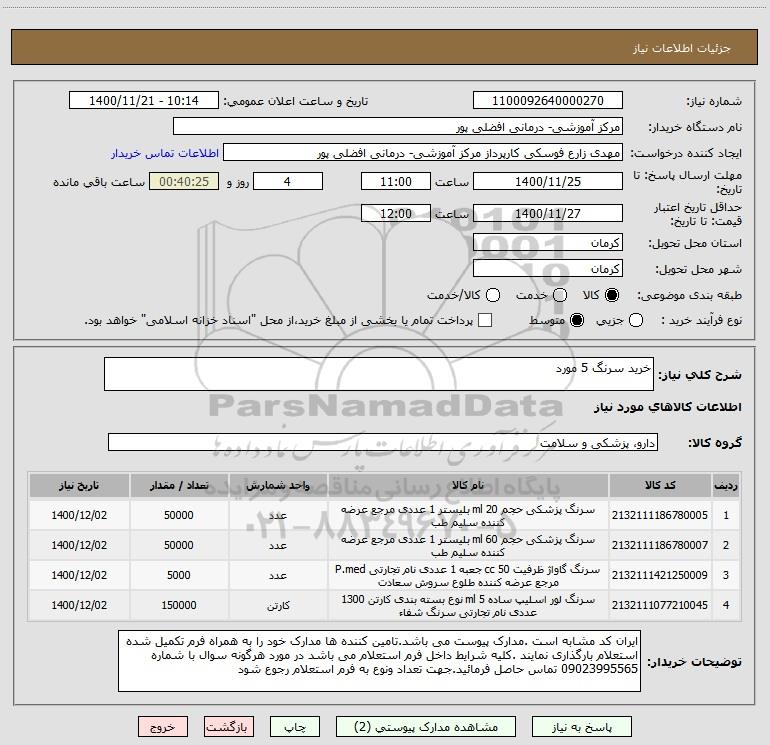This screenshot has height=745, width=770.
Task: Click the ردیف column header
Action: (x=726, y=485)
